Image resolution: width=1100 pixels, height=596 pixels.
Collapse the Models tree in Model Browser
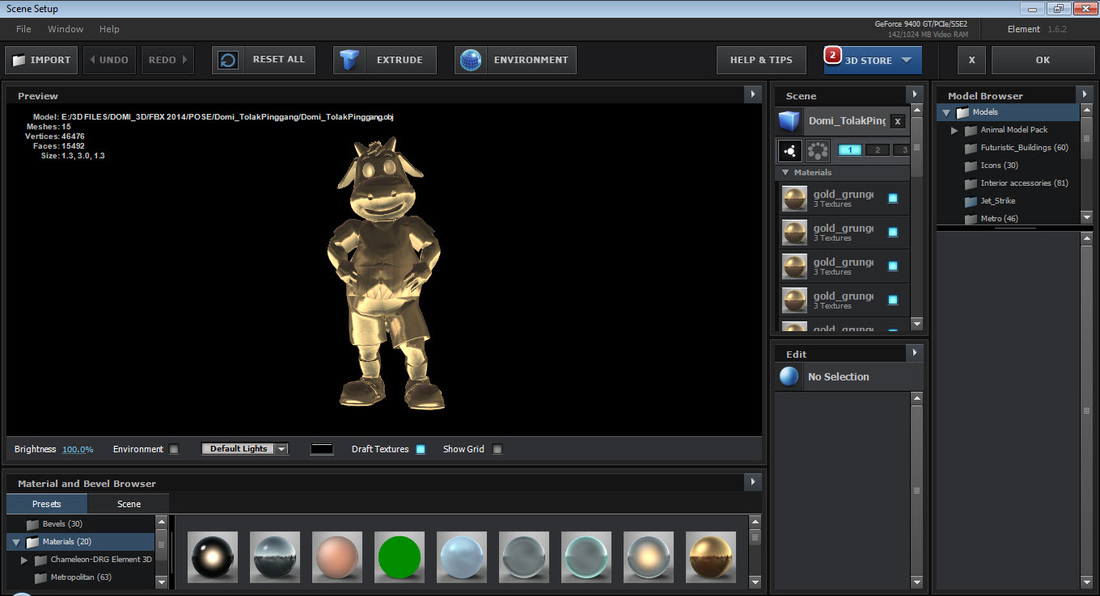point(946,112)
